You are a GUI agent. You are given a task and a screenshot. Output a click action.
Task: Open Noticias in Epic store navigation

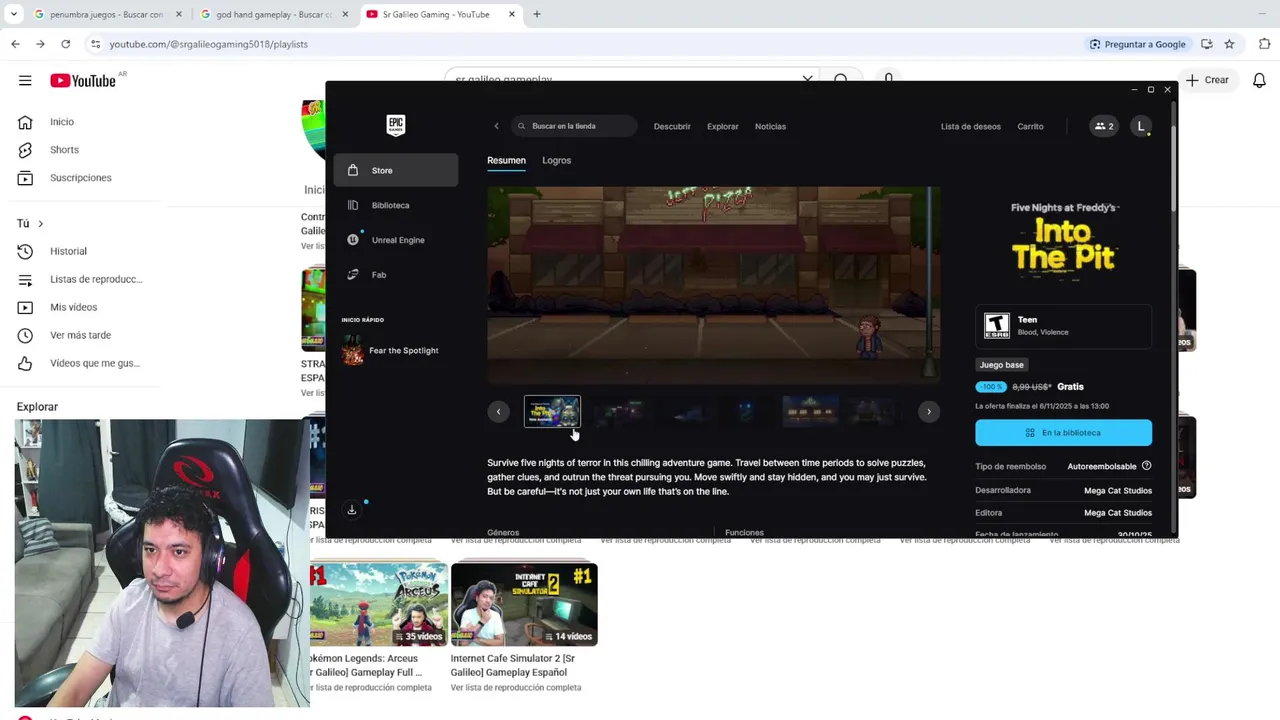point(770,127)
